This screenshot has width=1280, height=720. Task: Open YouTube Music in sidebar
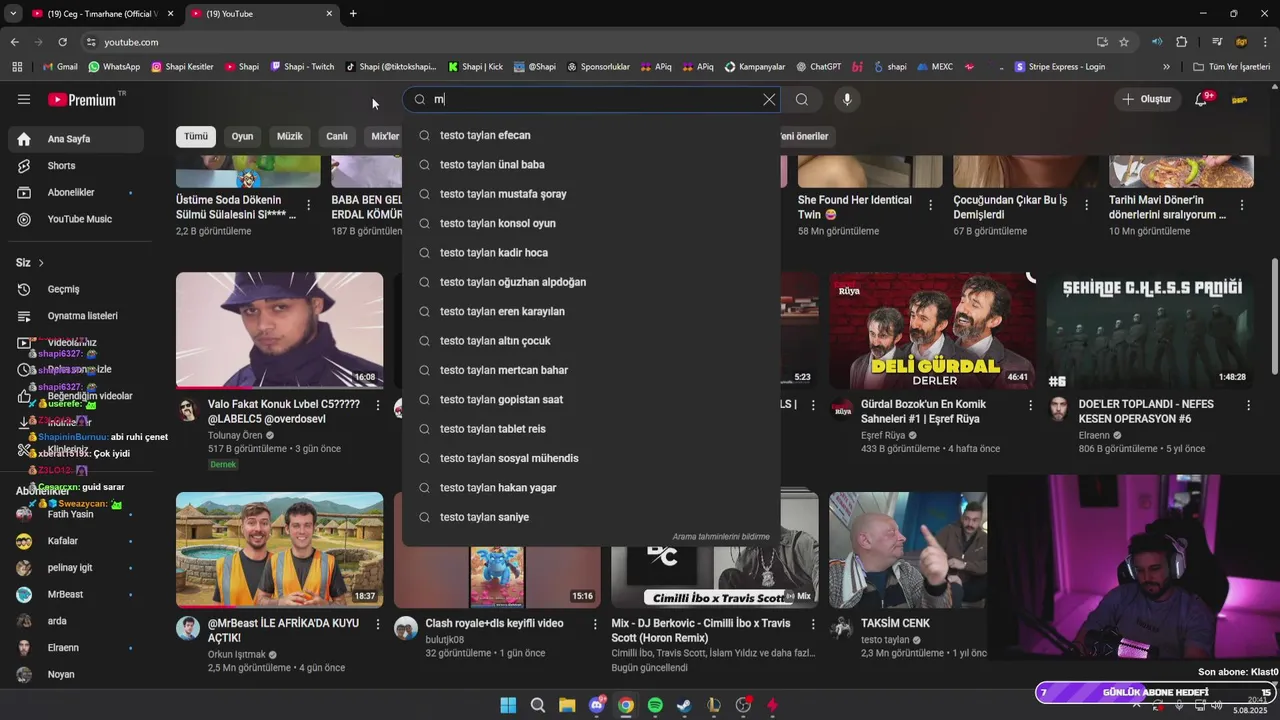78,219
